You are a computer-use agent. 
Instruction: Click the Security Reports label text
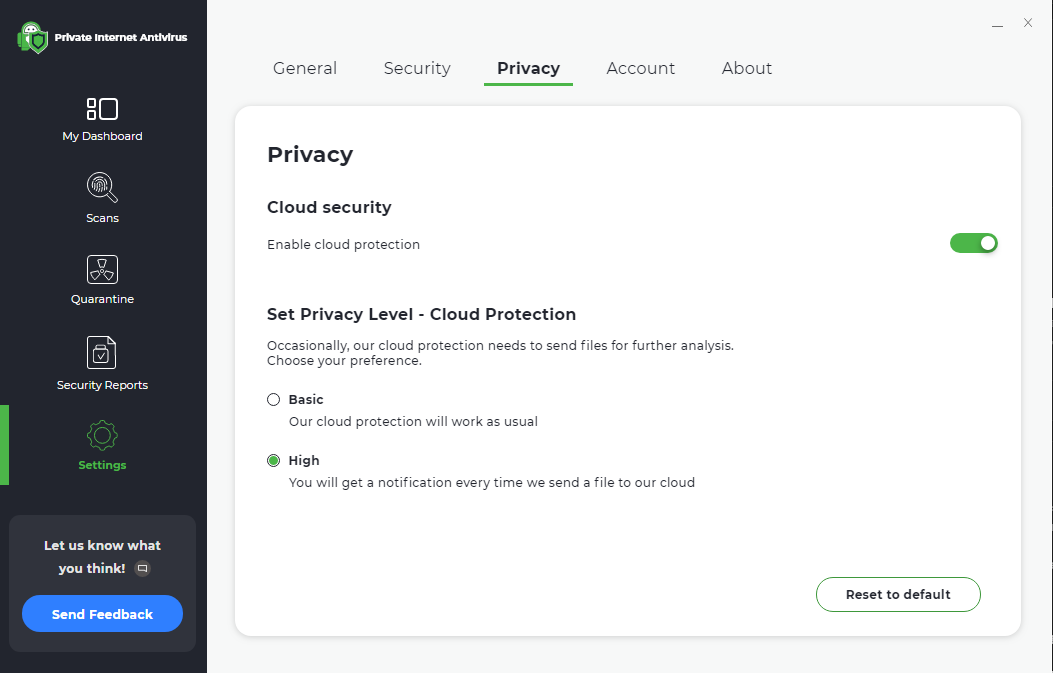[102, 385]
